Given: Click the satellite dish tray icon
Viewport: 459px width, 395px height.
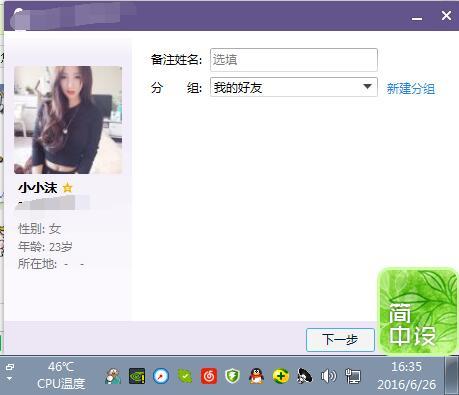Looking at the screenshot, I should pyautogui.click(x=304, y=376).
